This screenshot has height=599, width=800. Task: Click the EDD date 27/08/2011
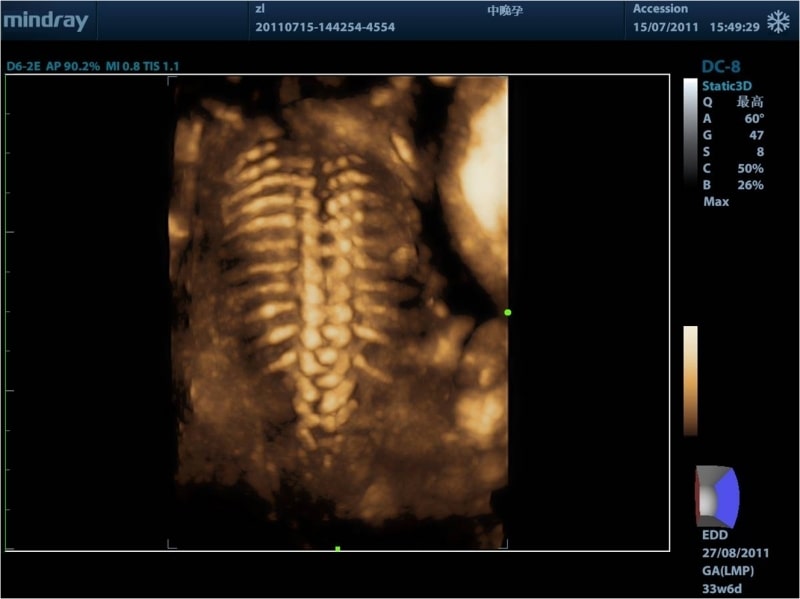click(x=735, y=553)
